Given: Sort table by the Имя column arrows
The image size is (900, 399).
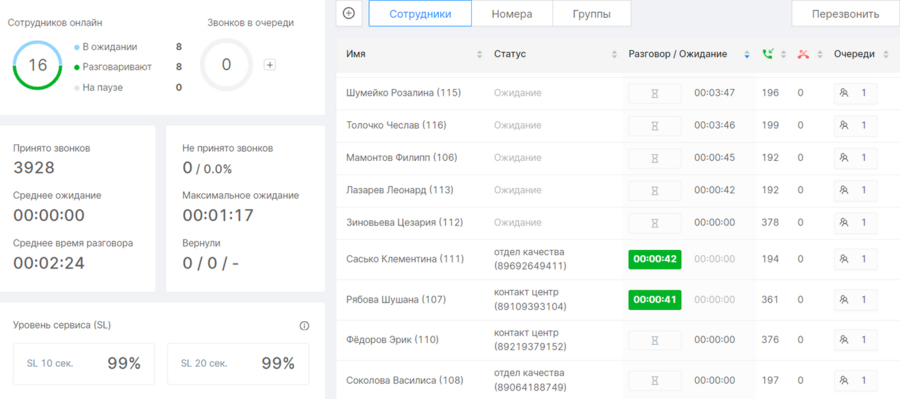Looking at the screenshot, I should (480, 55).
